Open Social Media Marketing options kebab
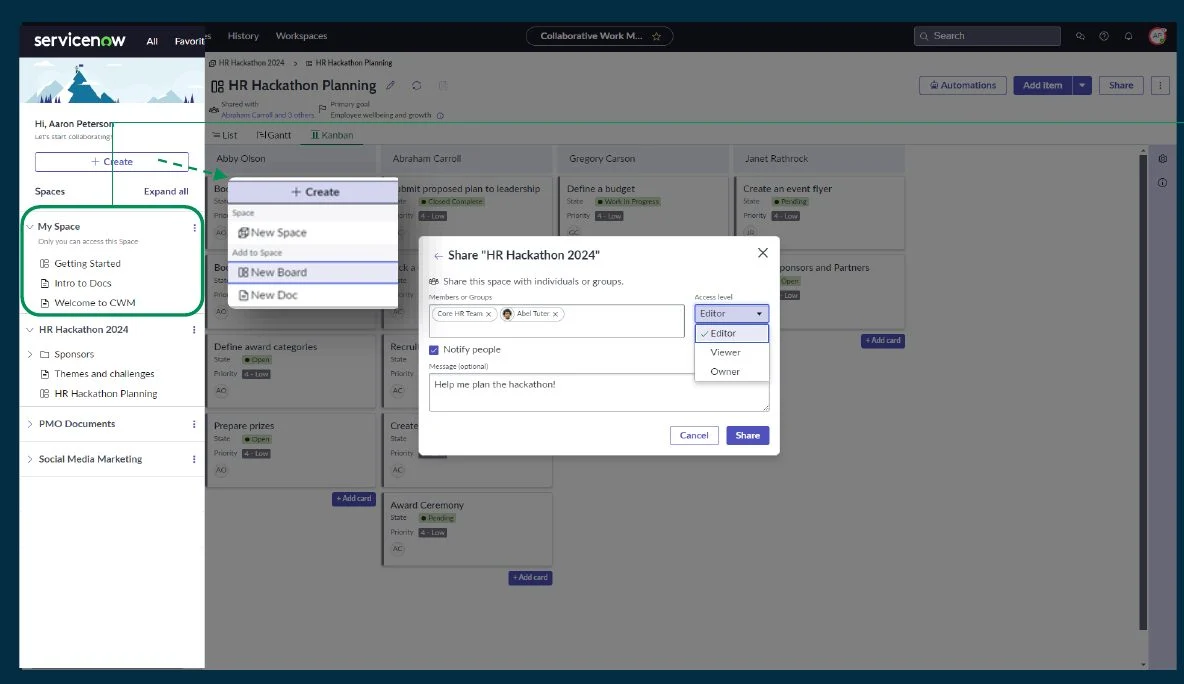 [x=194, y=459]
